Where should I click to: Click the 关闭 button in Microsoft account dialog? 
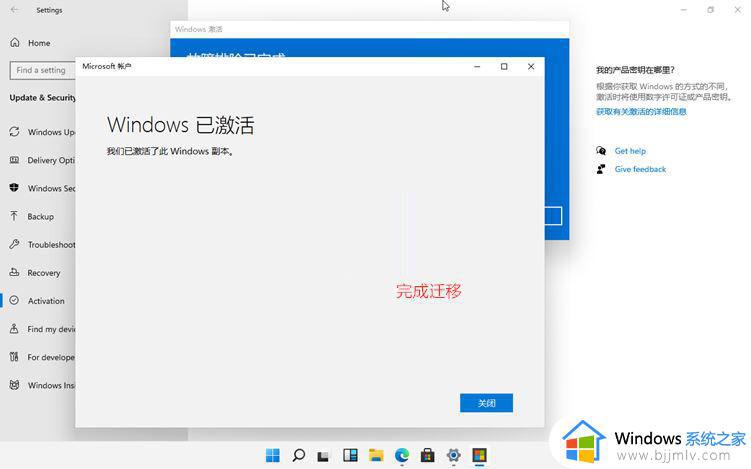coord(486,403)
